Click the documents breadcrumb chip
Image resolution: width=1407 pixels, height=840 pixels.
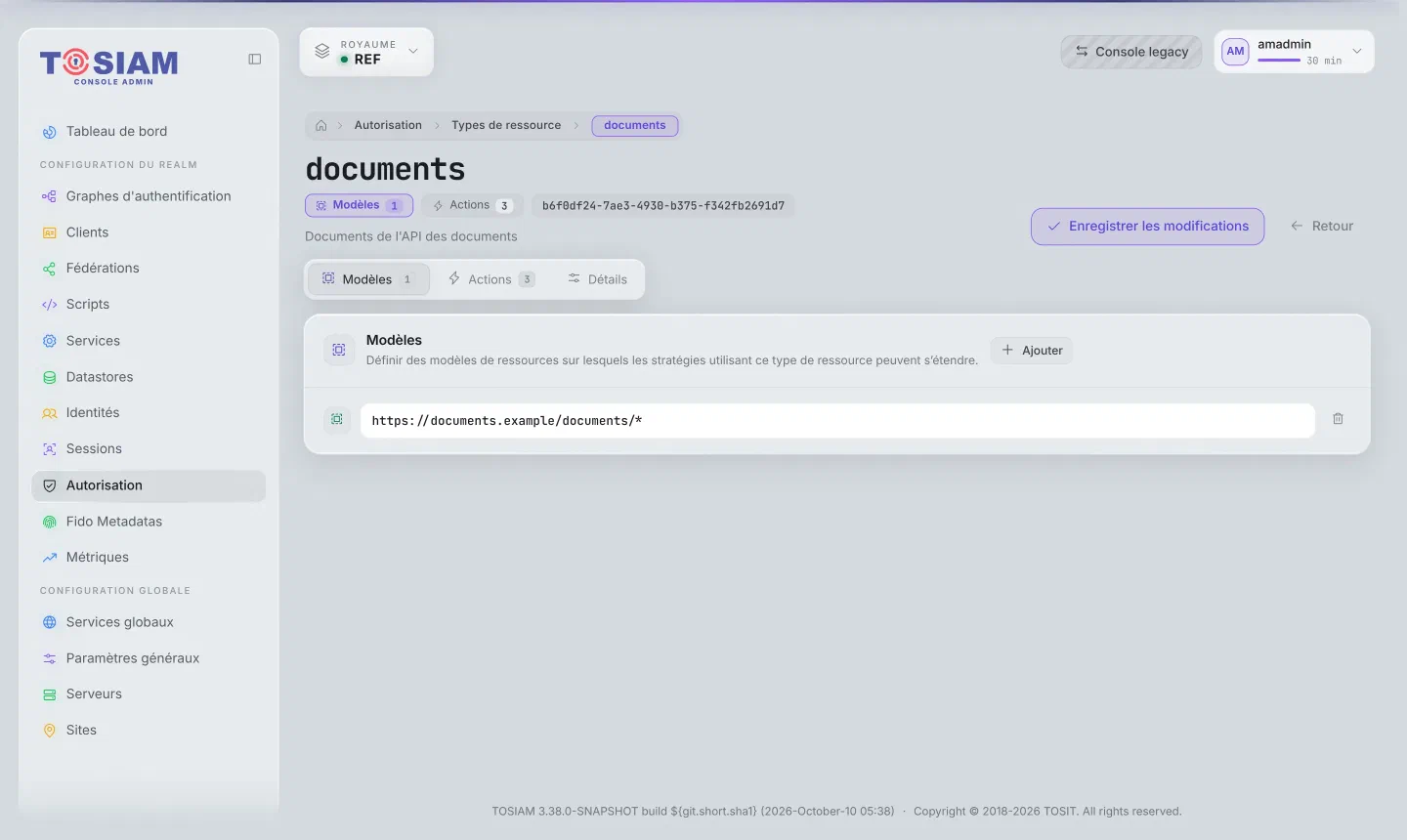(635, 125)
